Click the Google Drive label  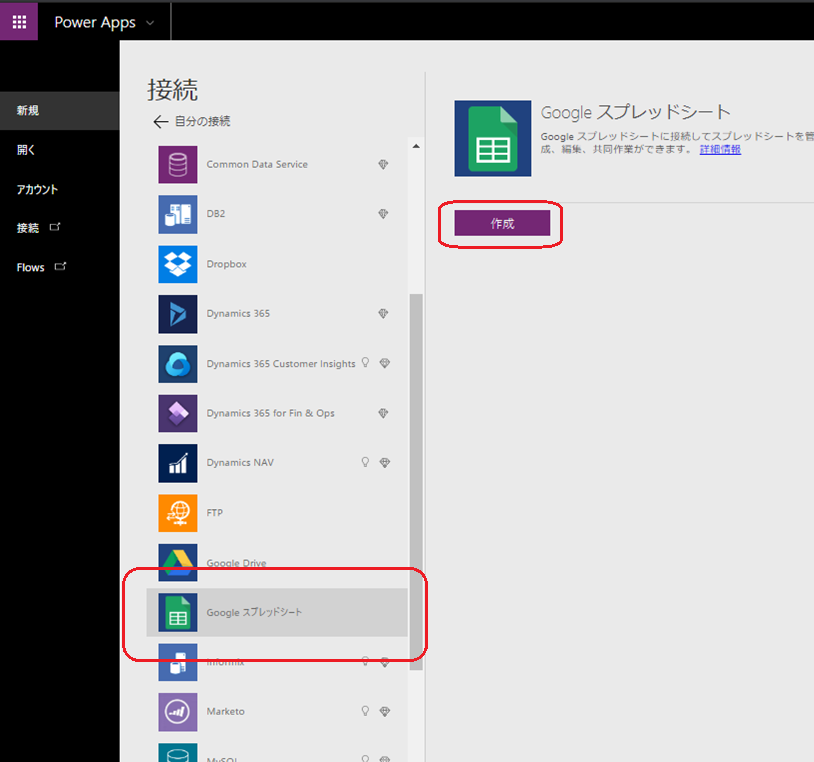(236, 563)
